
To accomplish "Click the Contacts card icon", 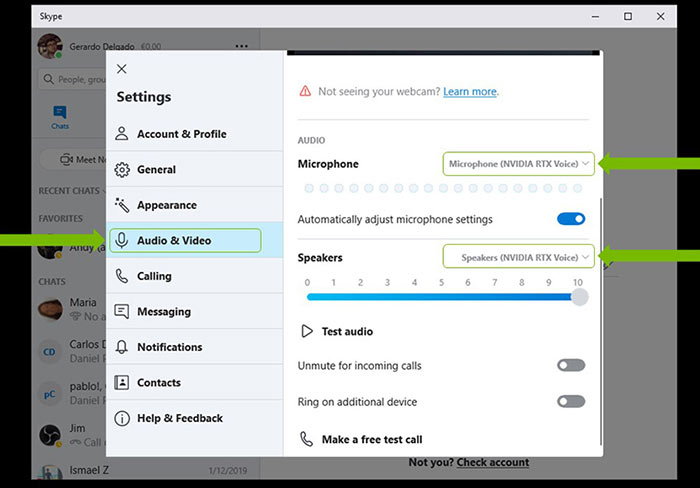I will [x=122, y=383].
